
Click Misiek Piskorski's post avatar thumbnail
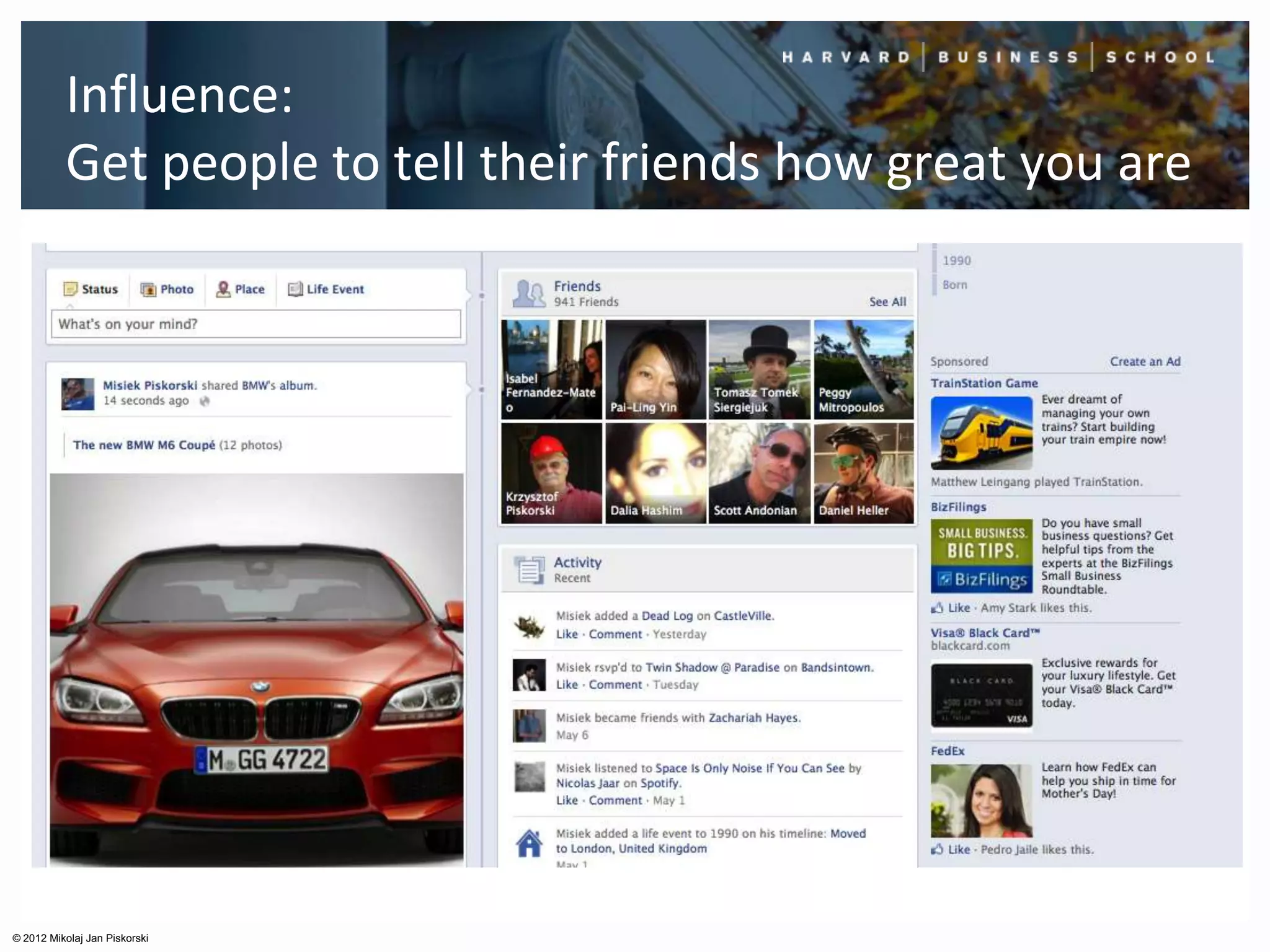click(x=78, y=394)
